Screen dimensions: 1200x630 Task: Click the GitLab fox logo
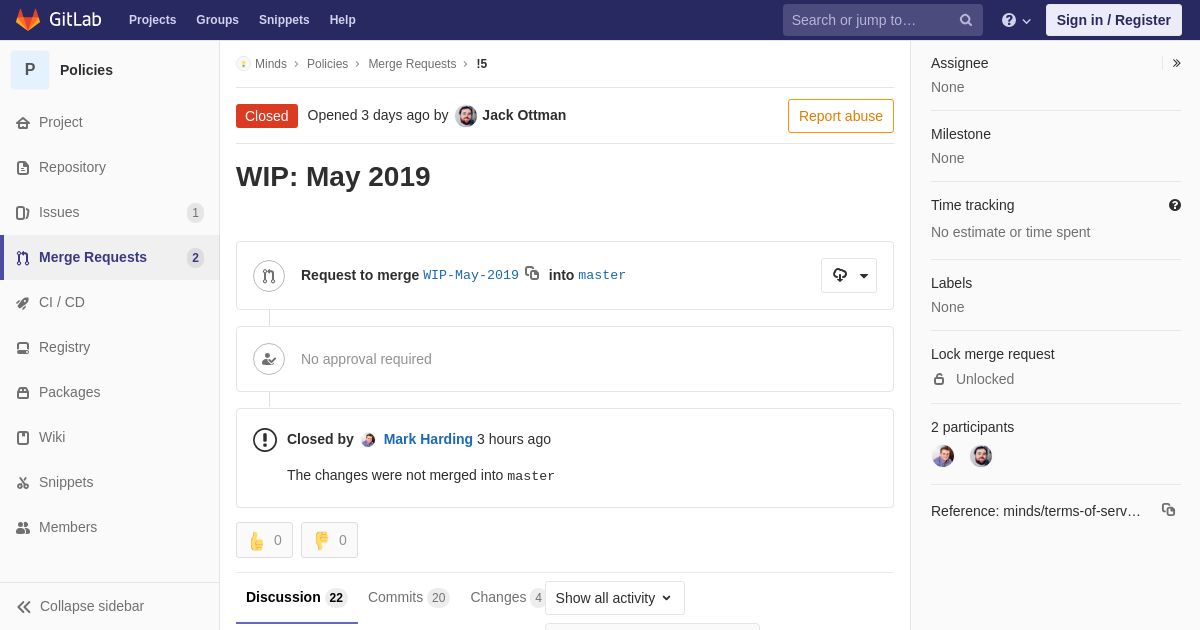point(28,20)
